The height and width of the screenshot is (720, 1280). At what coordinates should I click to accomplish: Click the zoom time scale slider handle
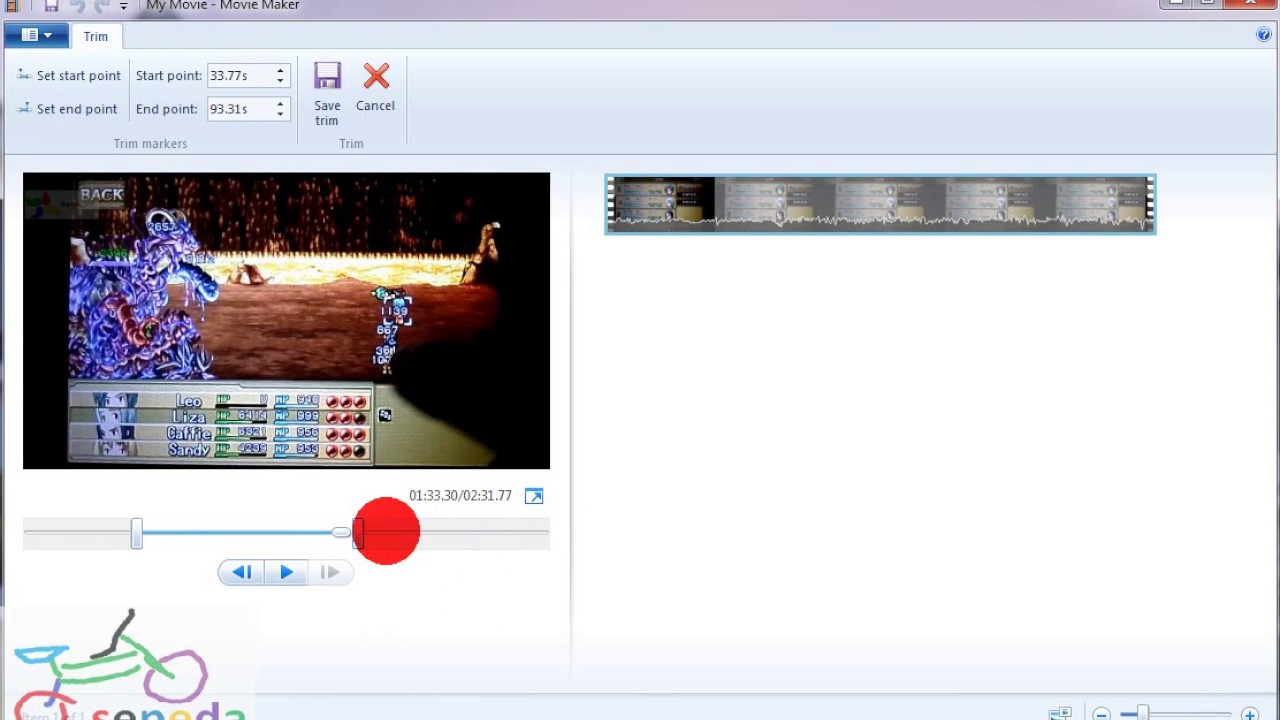(1143, 713)
